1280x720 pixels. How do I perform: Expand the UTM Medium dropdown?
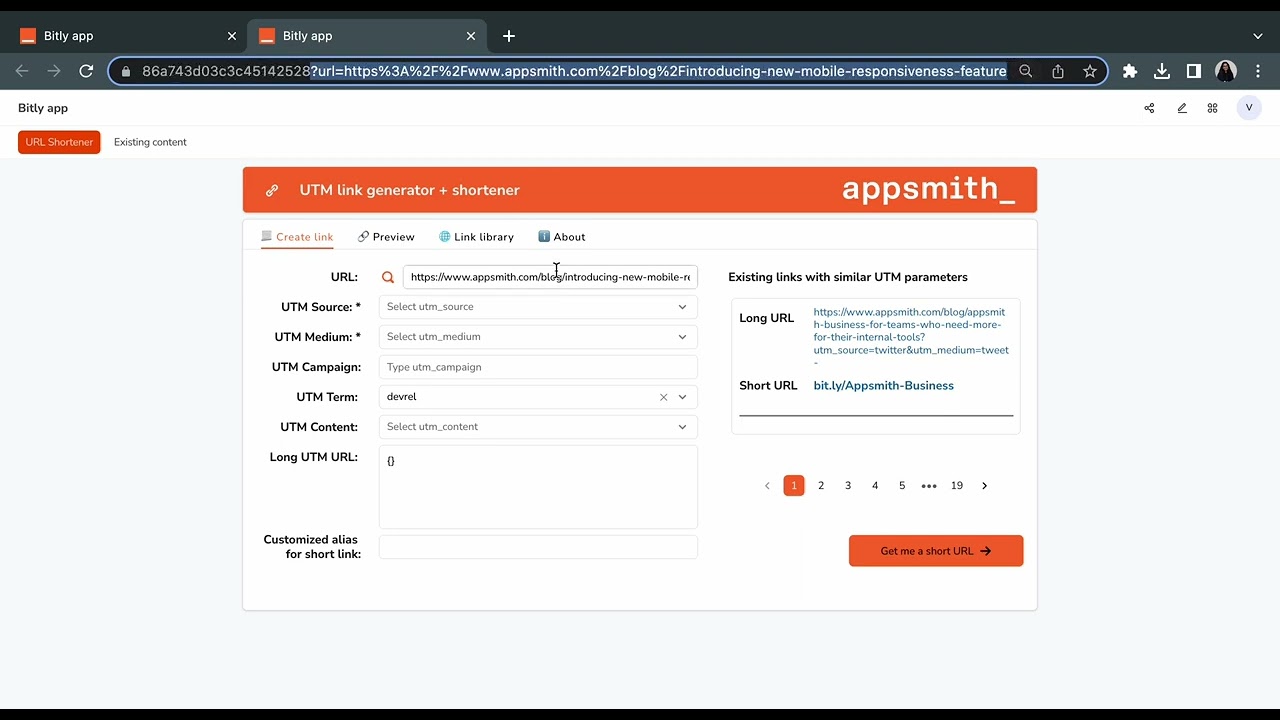click(538, 337)
